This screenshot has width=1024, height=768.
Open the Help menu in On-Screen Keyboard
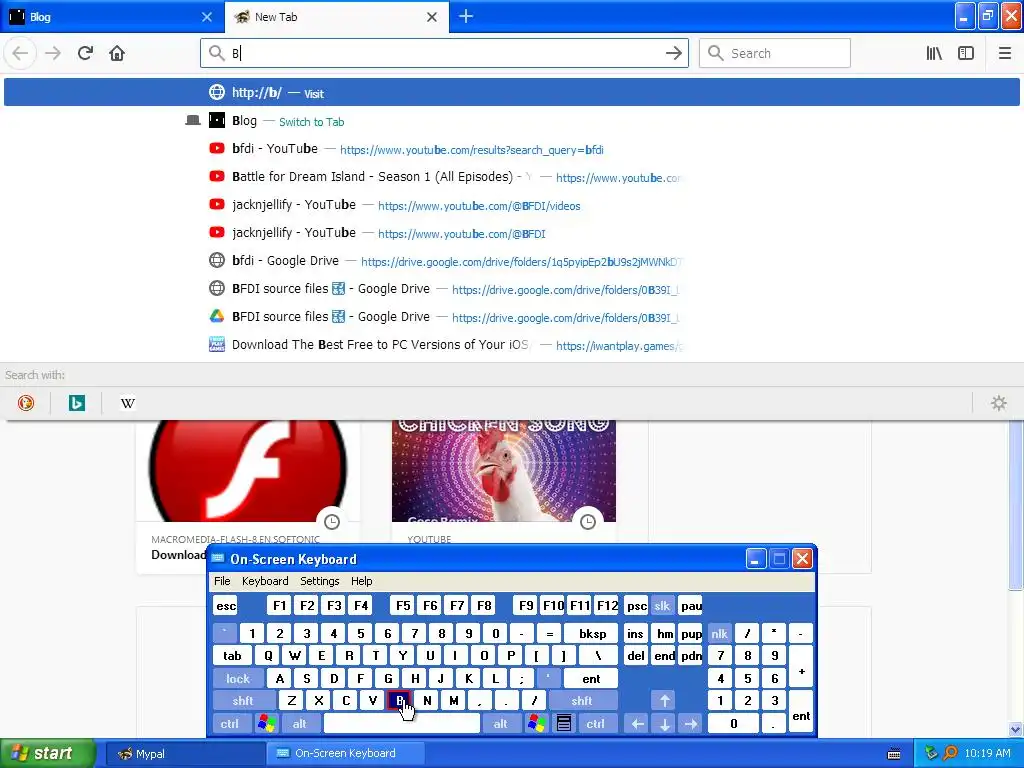[x=361, y=581]
